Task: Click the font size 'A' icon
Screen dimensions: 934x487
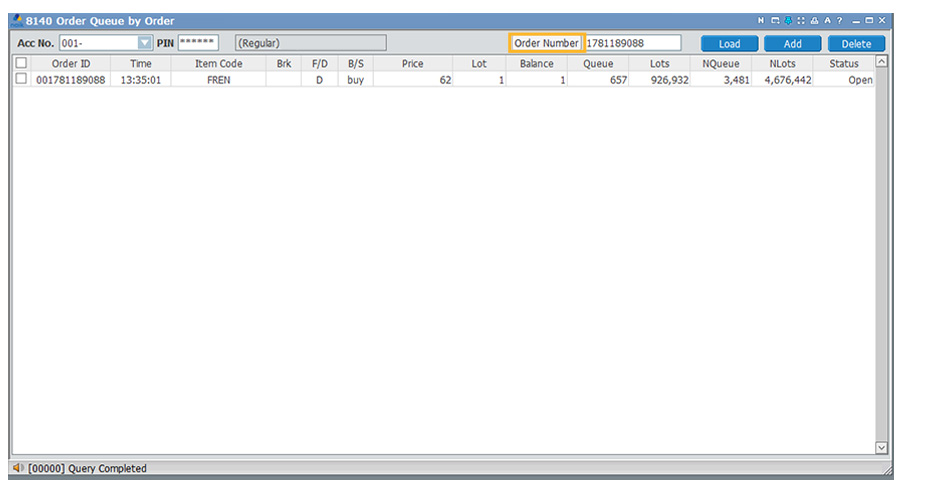Action: (827, 21)
